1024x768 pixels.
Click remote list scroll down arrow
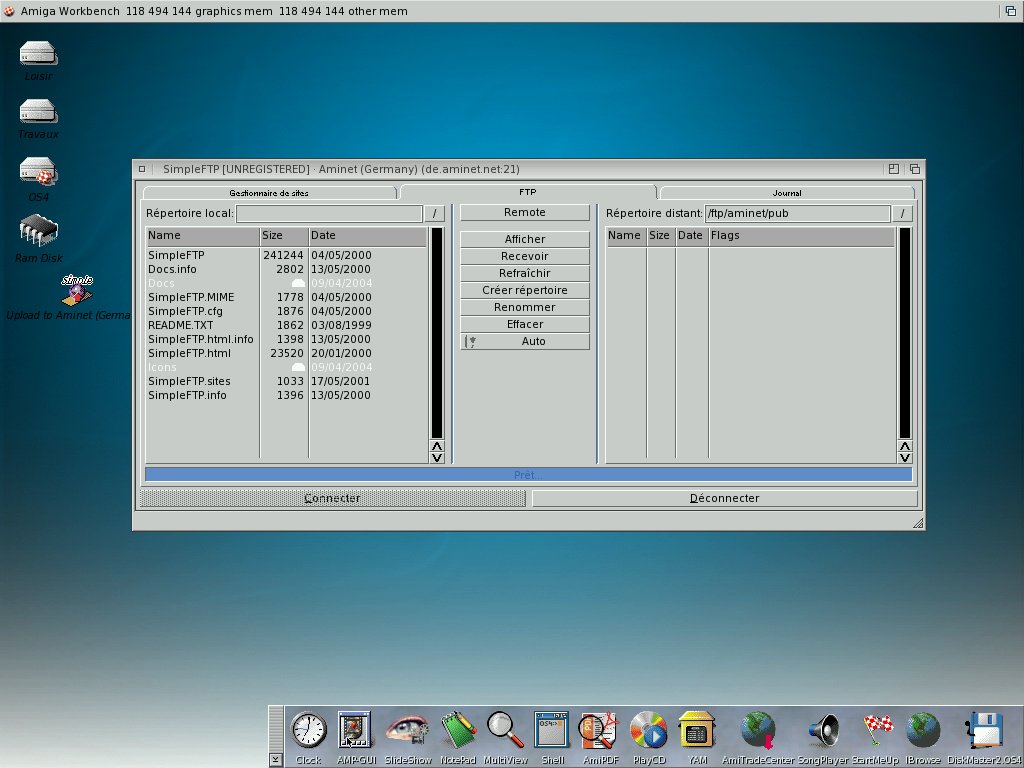(x=904, y=458)
